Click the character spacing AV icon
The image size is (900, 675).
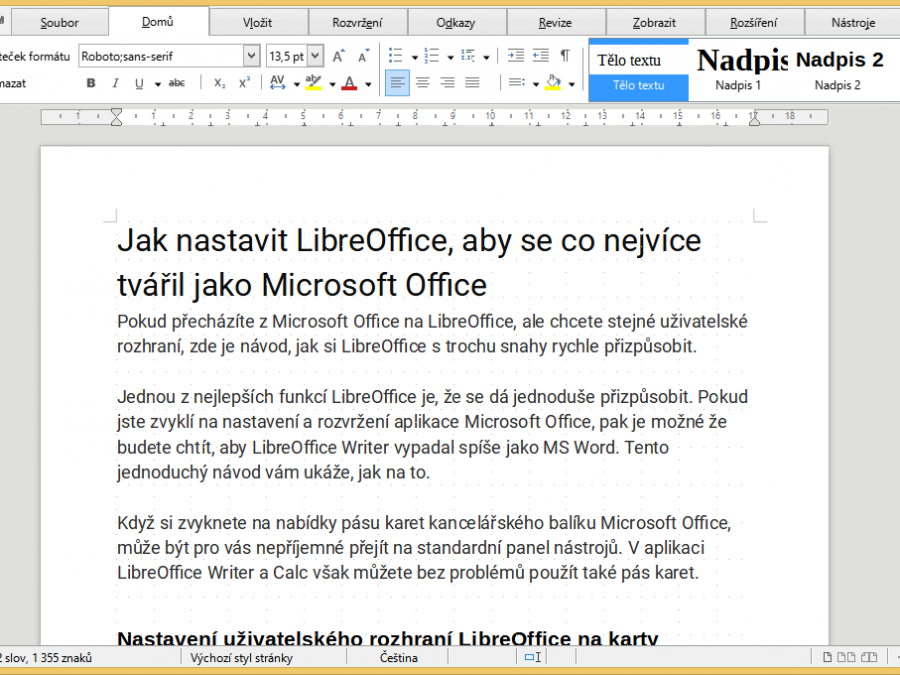point(277,83)
